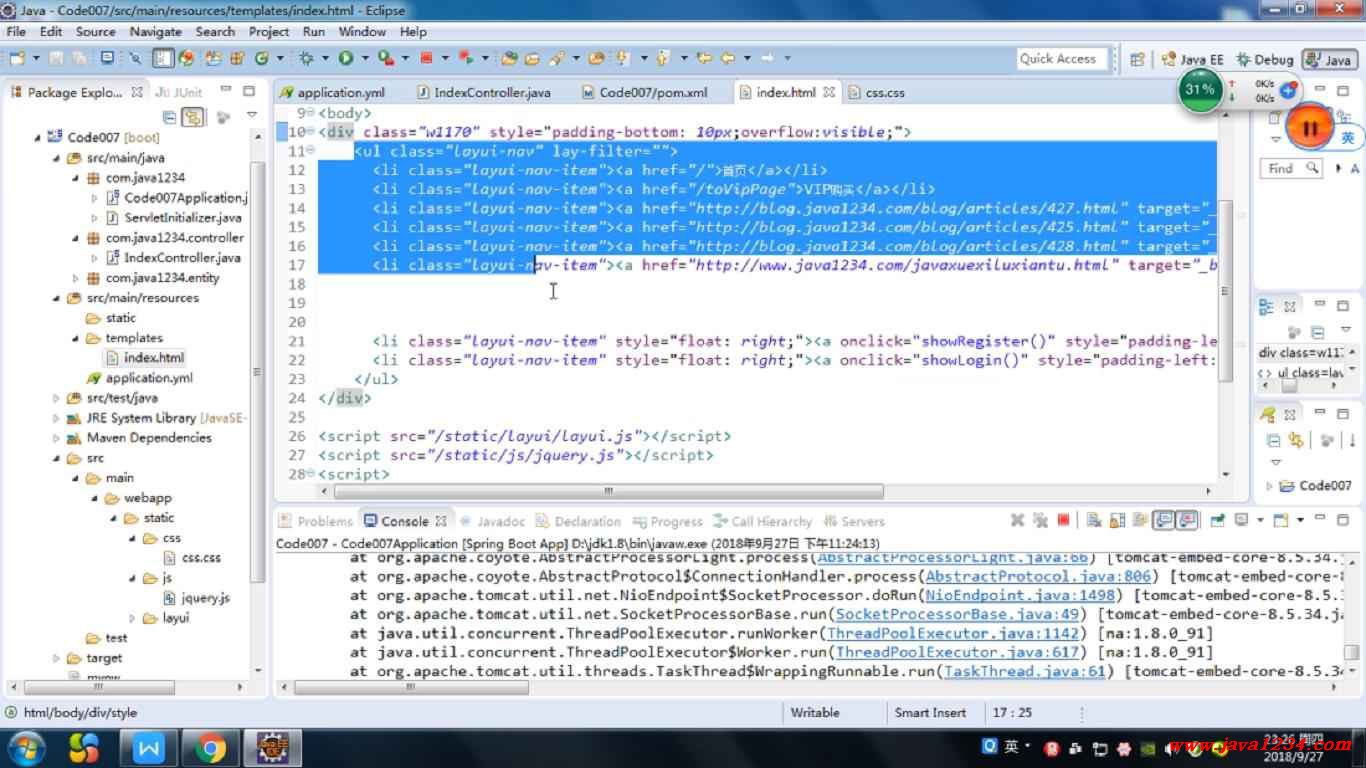
Task: Click the Collapse All icon in Package Explorer
Action: [x=170, y=117]
